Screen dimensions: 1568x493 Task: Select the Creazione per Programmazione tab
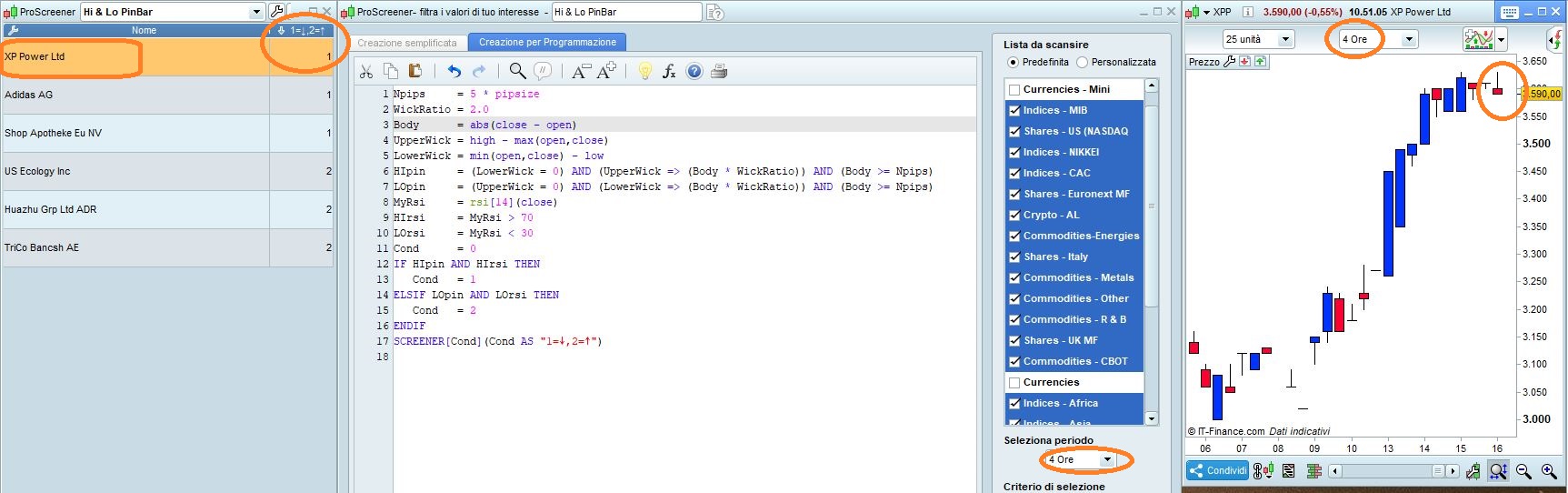[x=547, y=42]
